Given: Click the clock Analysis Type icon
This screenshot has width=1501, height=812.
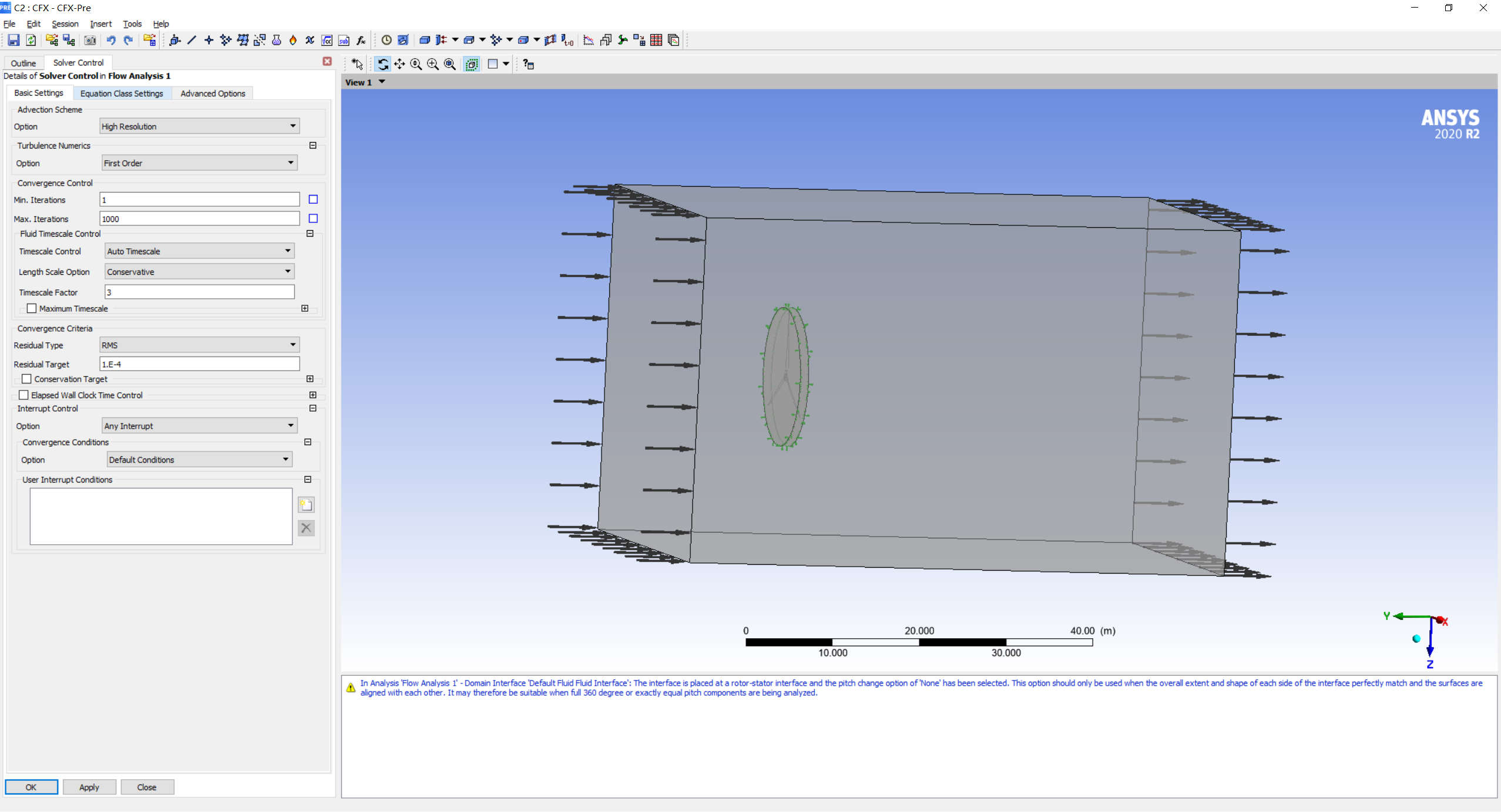Looking at the screenshot, I should click(x=386, y=40).
